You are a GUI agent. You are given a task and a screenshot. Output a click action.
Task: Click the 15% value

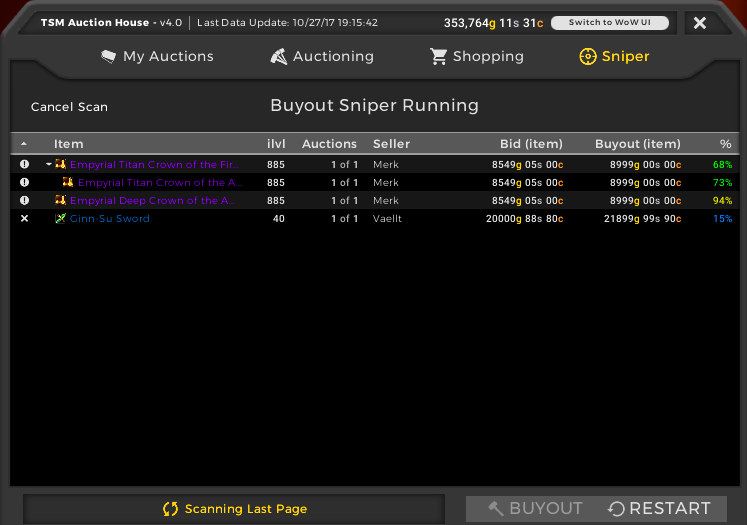coord(722,219)
